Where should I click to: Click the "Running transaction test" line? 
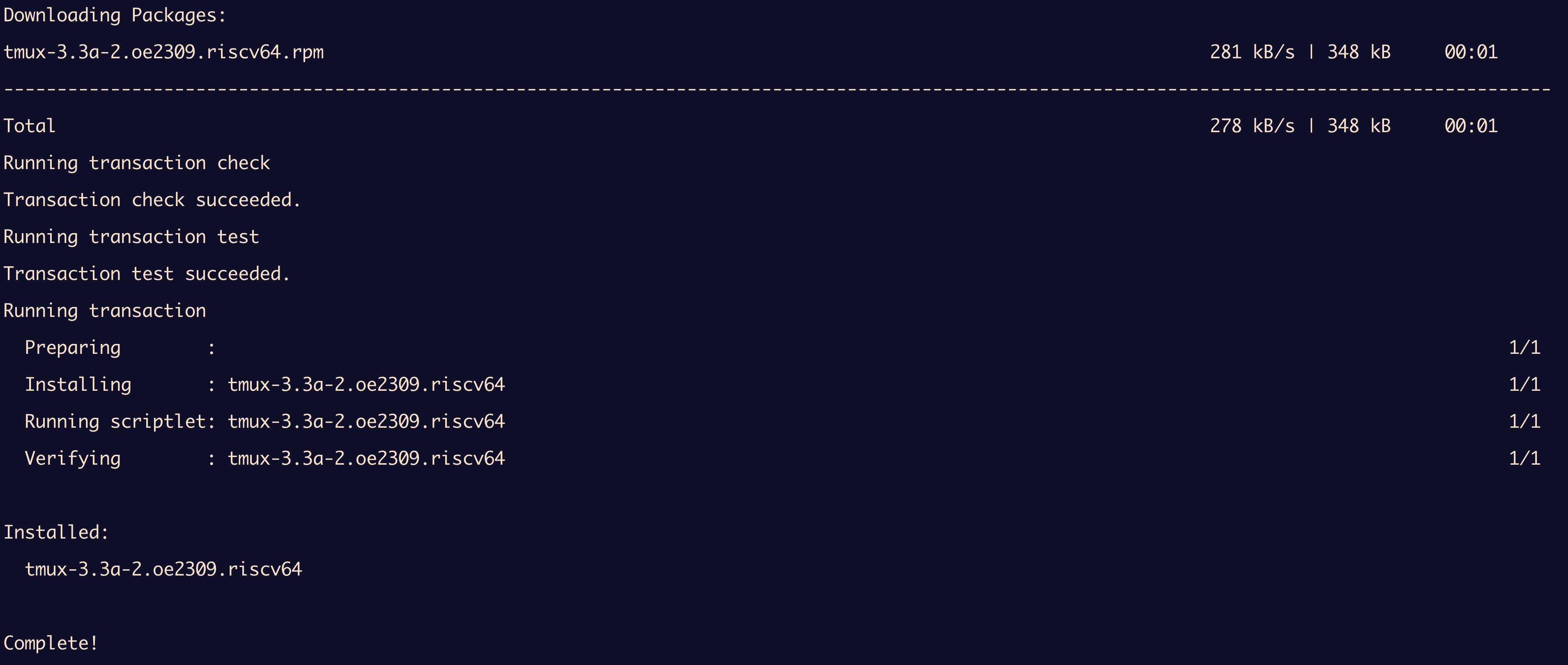131,237
